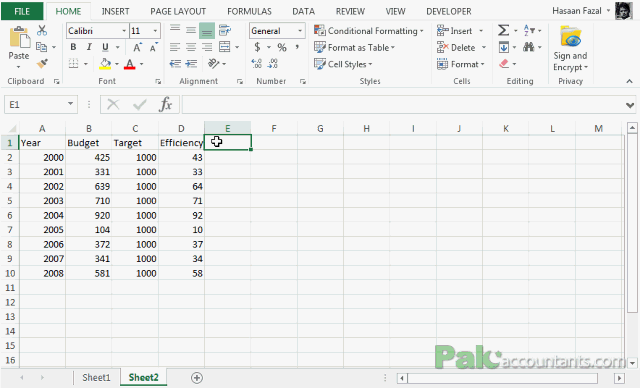640x388 pixels.
Task: Click the Cut scissors icon
Action: point(42,31)
